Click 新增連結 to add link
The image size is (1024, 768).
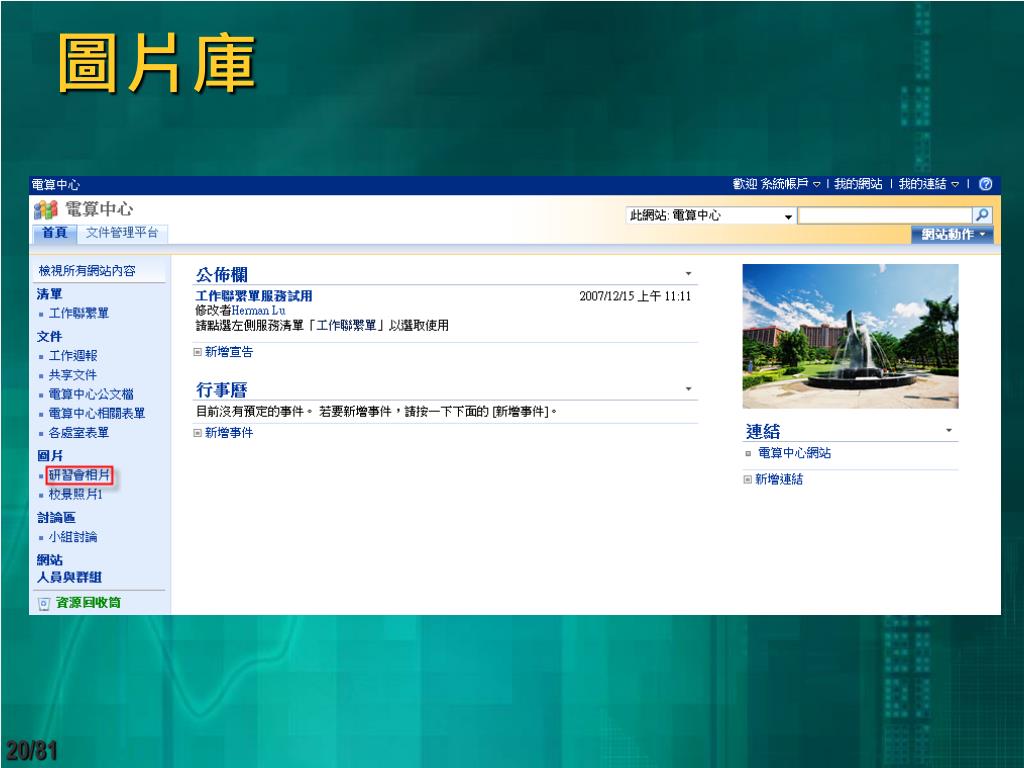pos(779,479)
